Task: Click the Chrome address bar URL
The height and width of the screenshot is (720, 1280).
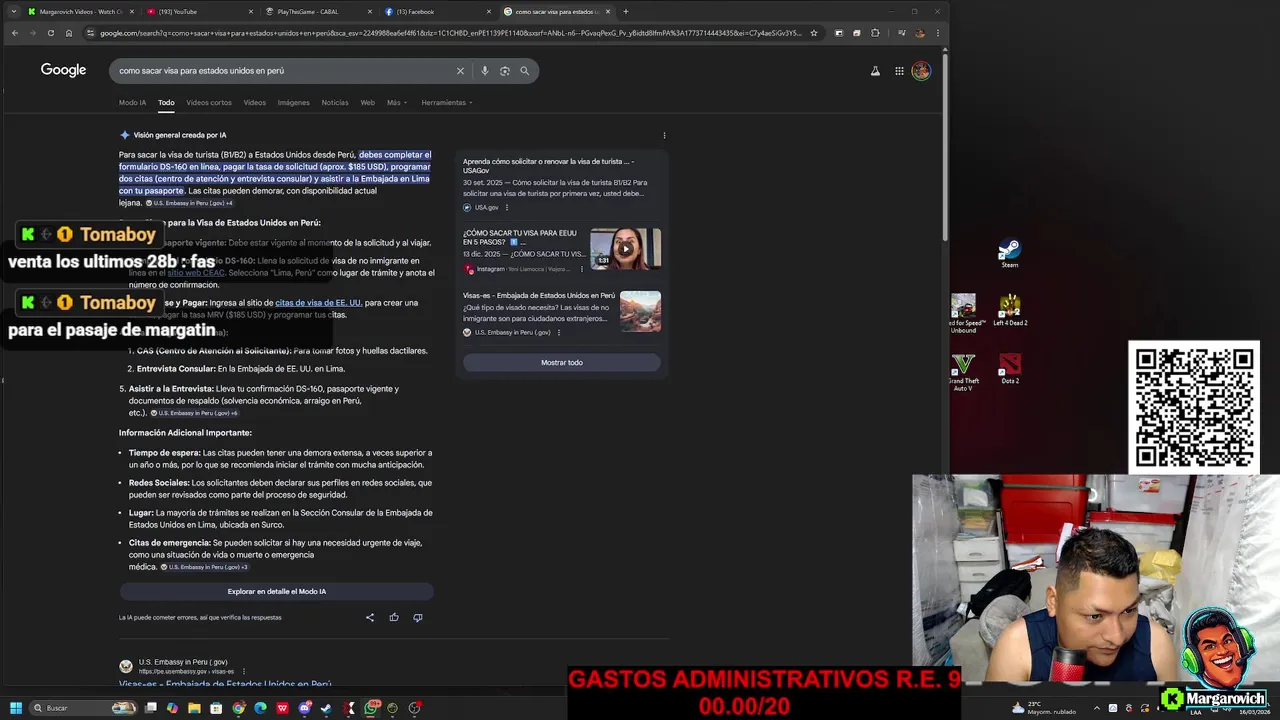Action: (450, 33)
